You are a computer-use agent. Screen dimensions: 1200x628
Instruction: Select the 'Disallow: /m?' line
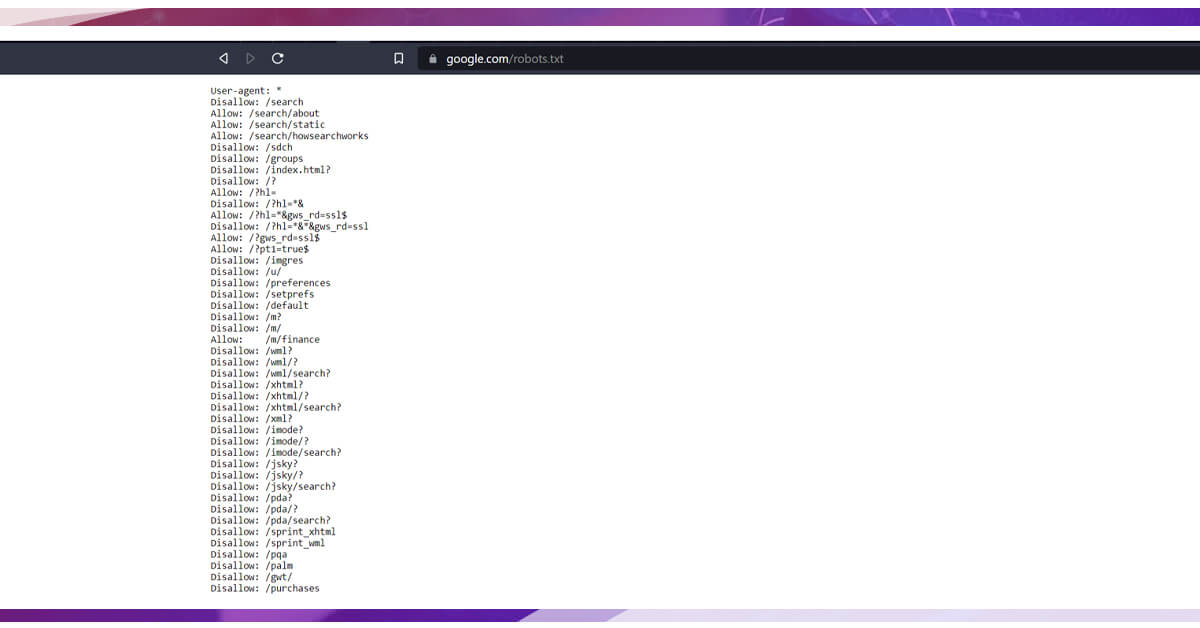(246, 317)
